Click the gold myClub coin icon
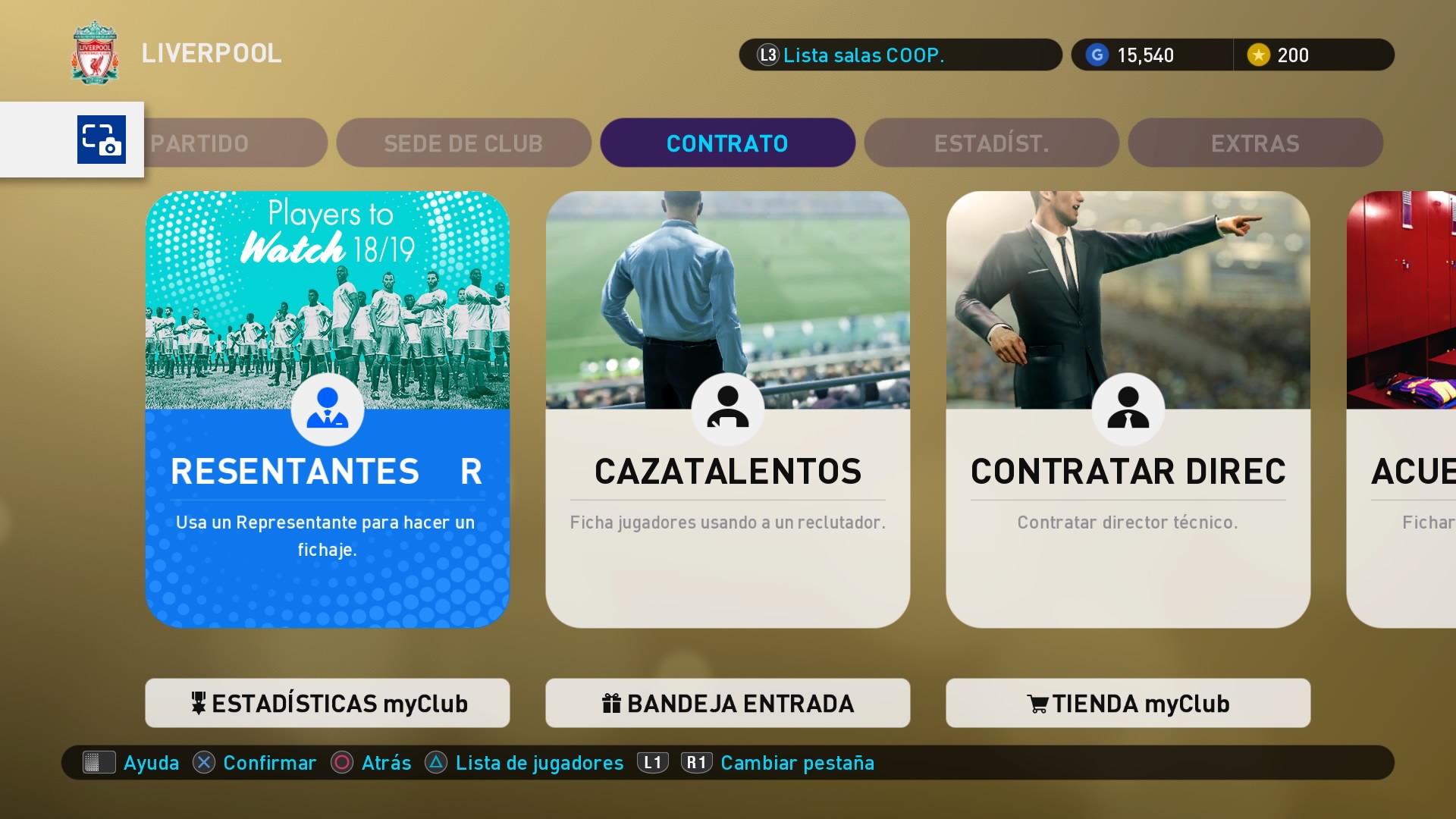The width and height of the screenshot is (1456, 819). coord(1259,55)
